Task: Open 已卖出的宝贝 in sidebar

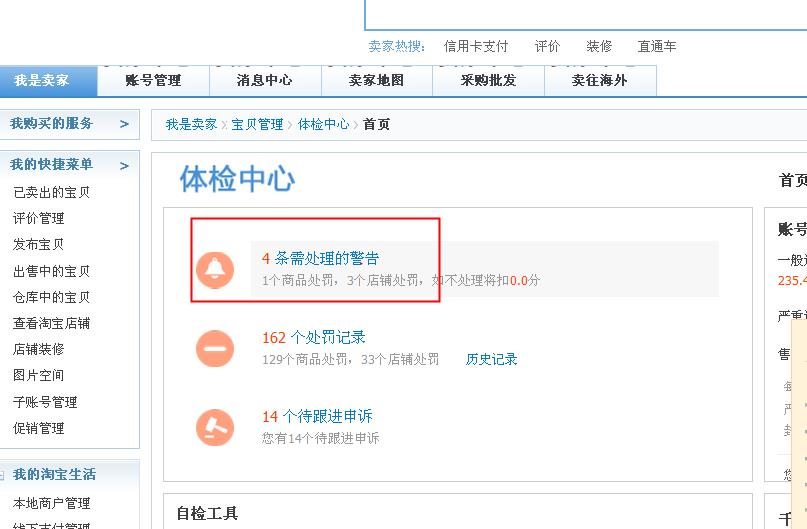Action: tap(51, 192)
